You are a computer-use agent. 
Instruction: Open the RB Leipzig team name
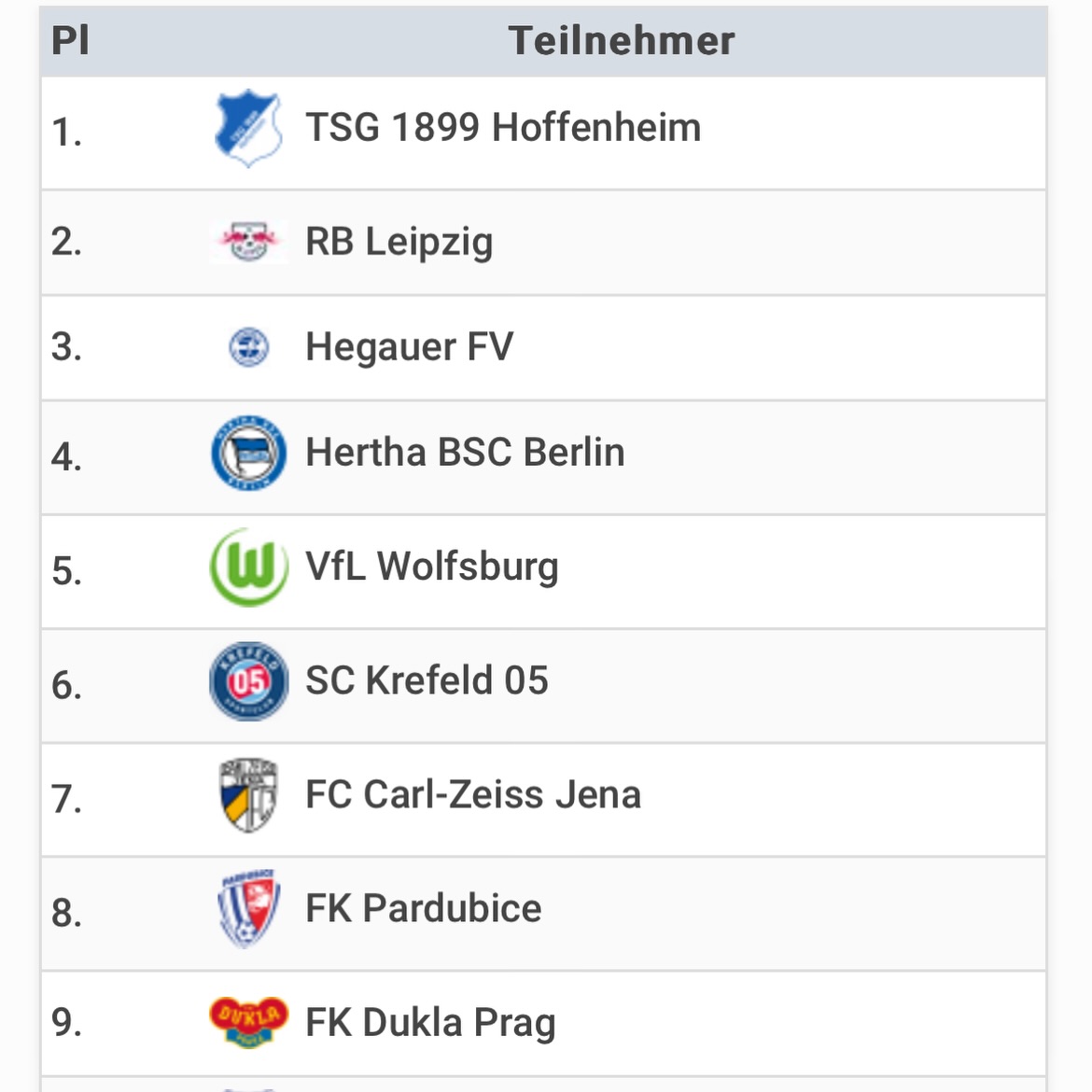(x=399, y=242)
